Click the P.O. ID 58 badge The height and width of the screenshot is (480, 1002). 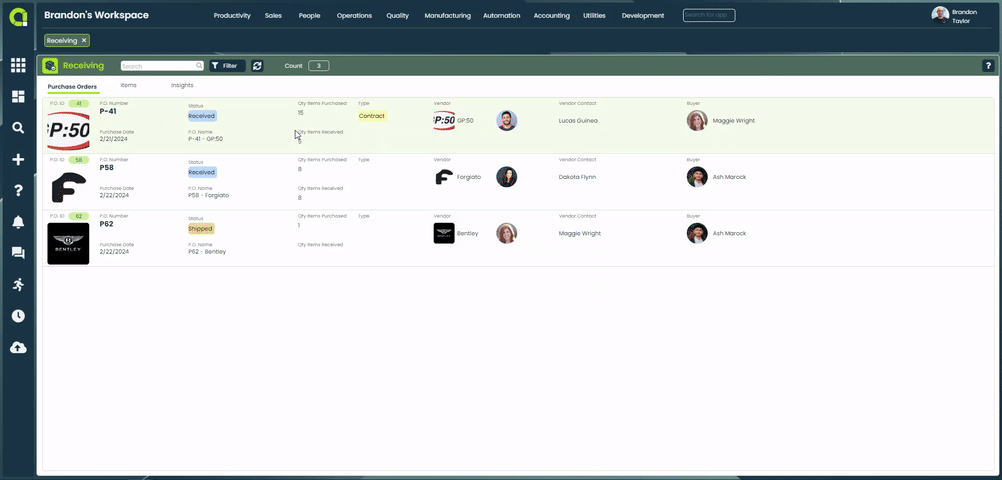tap(79, 160)
